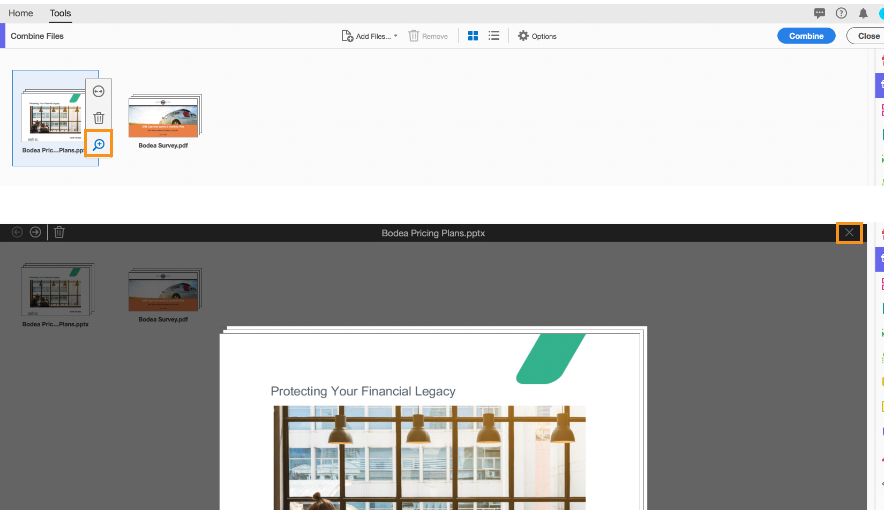This screenshot has width=884, height=514.
Task: Click the enlarged slide preview page
Action: tap(433, 420)
